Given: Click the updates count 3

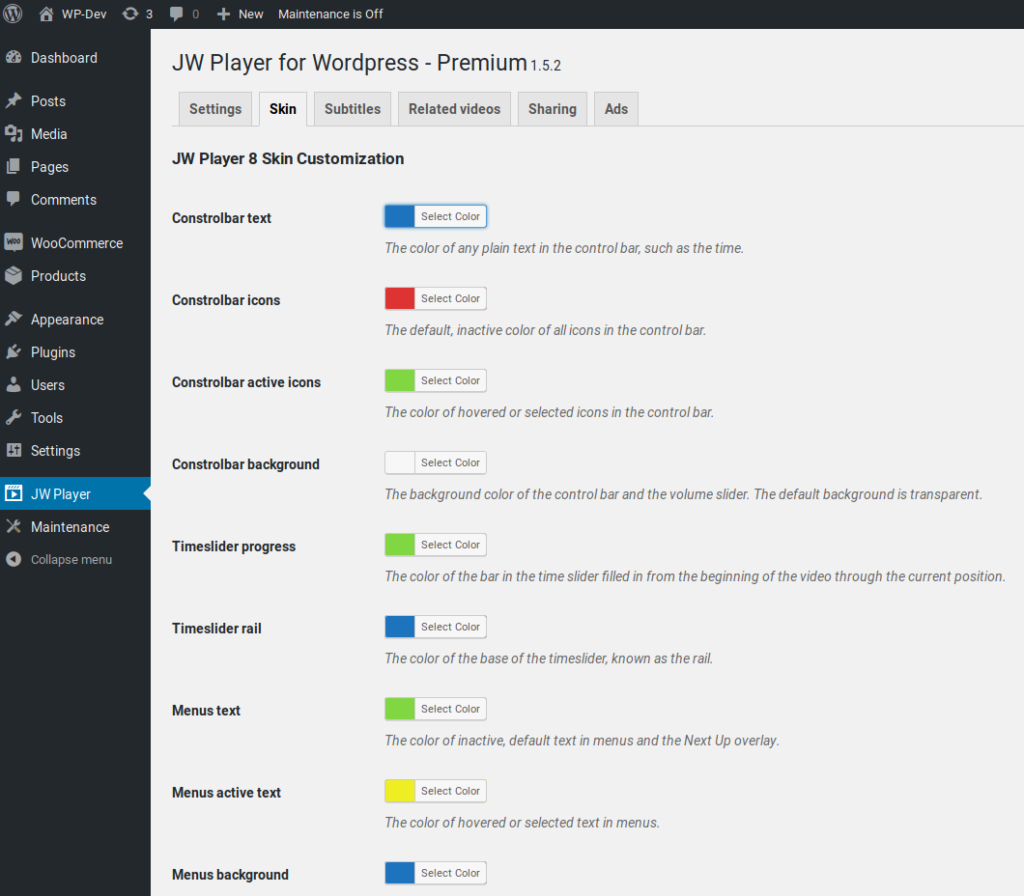Looking at the screenshot, I should 149,14.
